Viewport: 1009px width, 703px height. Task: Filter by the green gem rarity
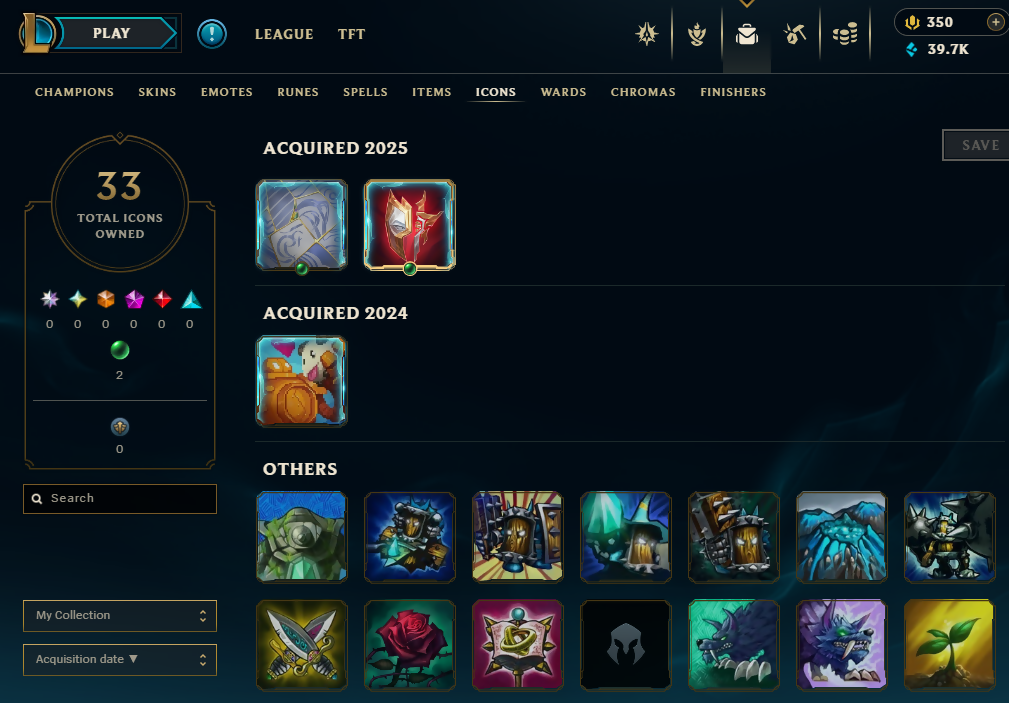click(120, 350)
